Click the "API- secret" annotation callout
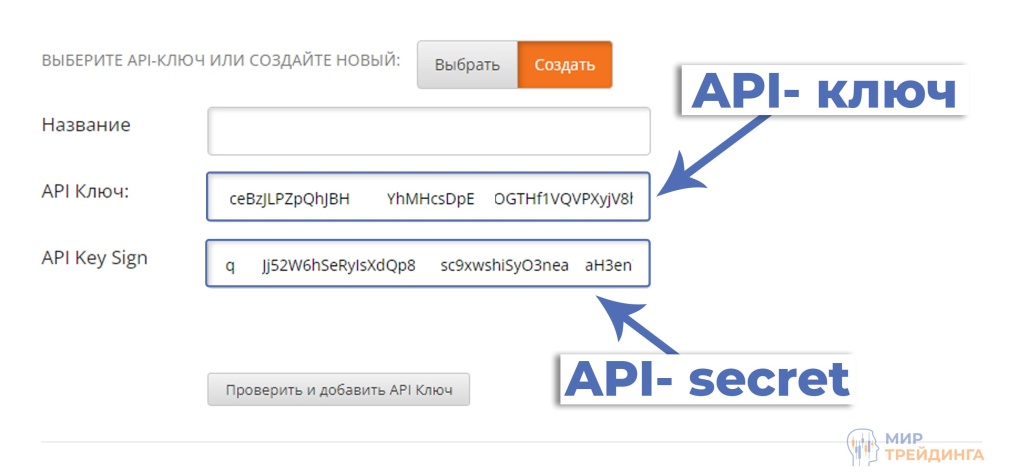The height and width of the screenshot is (473, 1024). (x=707, y=379)
